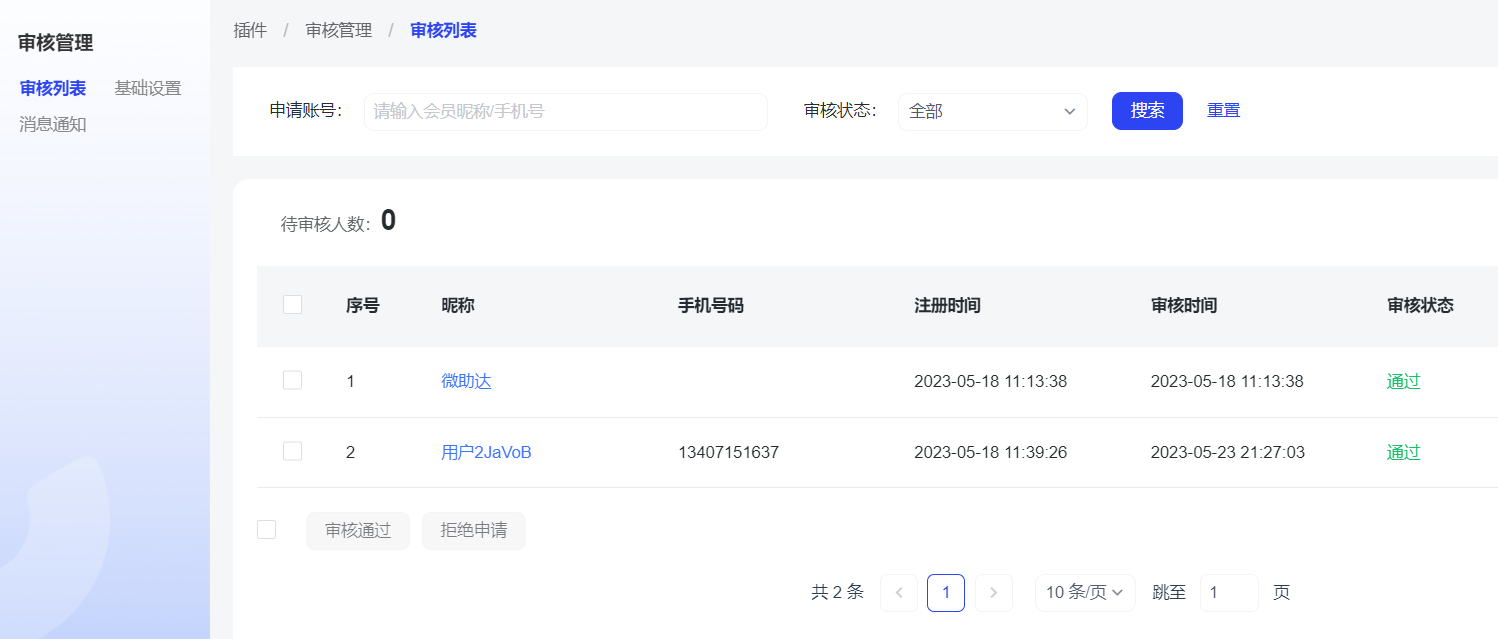Click review time 2023-05-23 21:27:03

coord(1227,452)
